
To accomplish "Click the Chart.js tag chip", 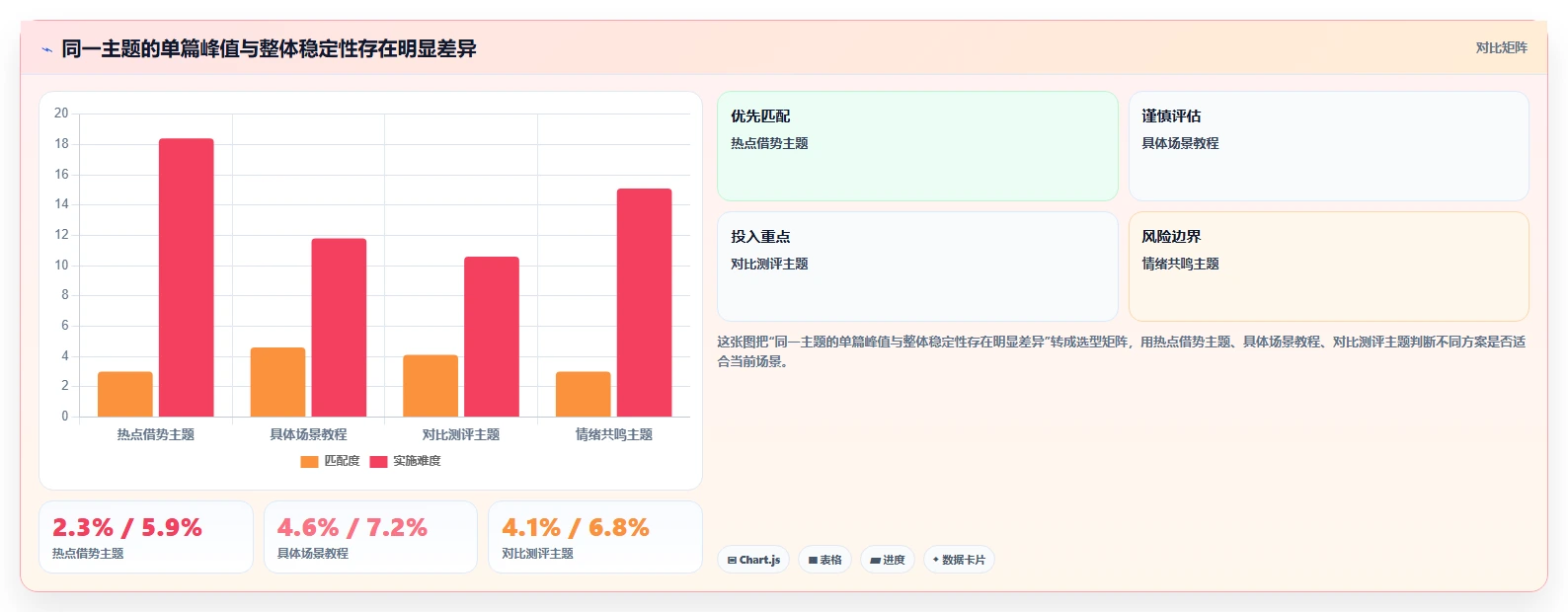I will (x=753, y=560).
